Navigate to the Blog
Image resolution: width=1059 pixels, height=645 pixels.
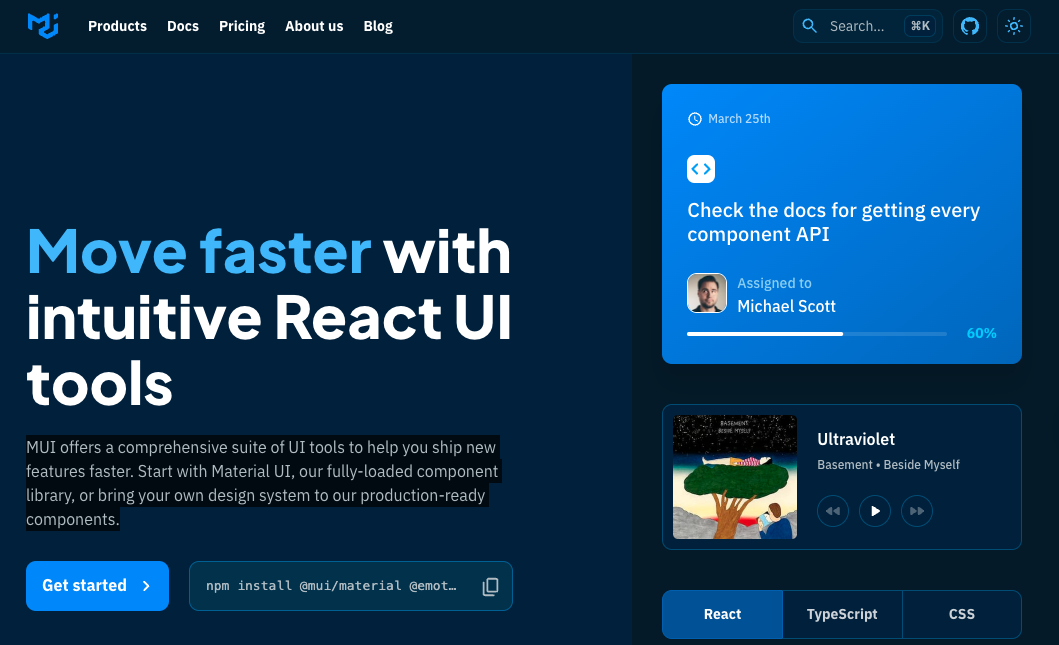coord(378,26)
